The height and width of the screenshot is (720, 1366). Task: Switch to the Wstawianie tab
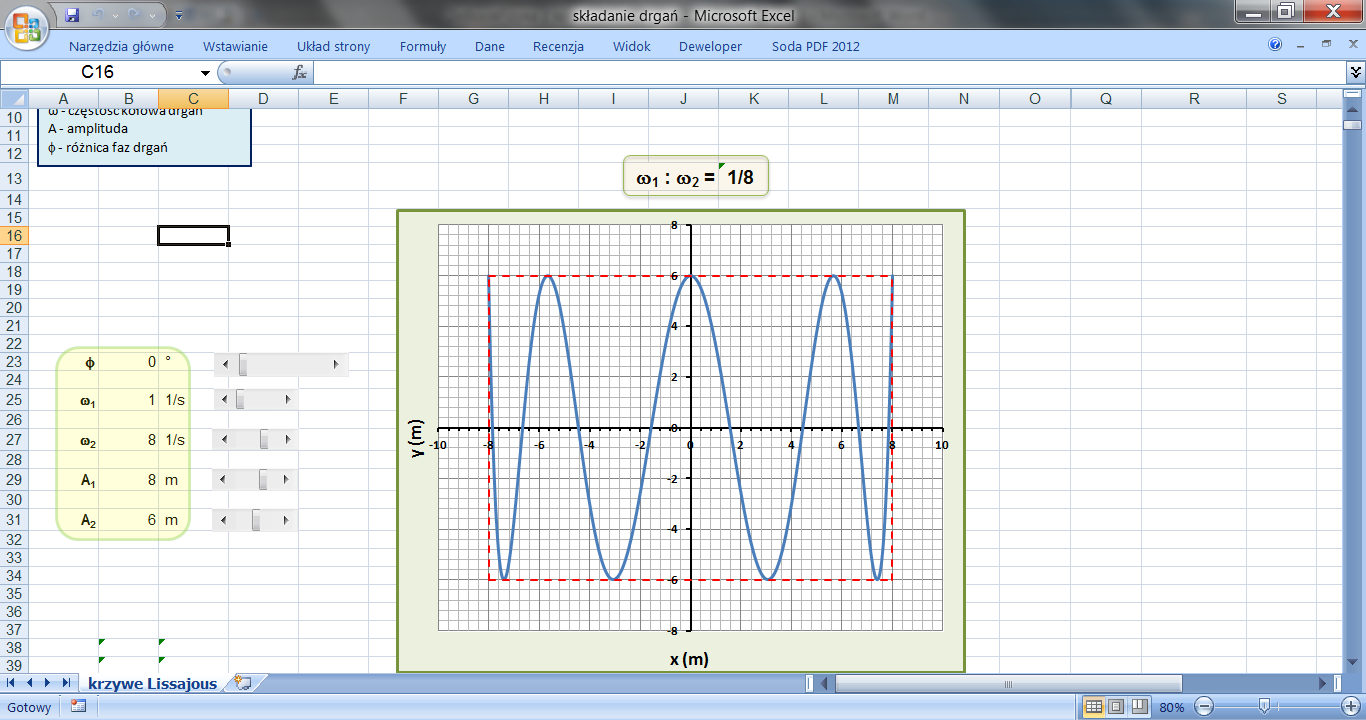(235, 46)
